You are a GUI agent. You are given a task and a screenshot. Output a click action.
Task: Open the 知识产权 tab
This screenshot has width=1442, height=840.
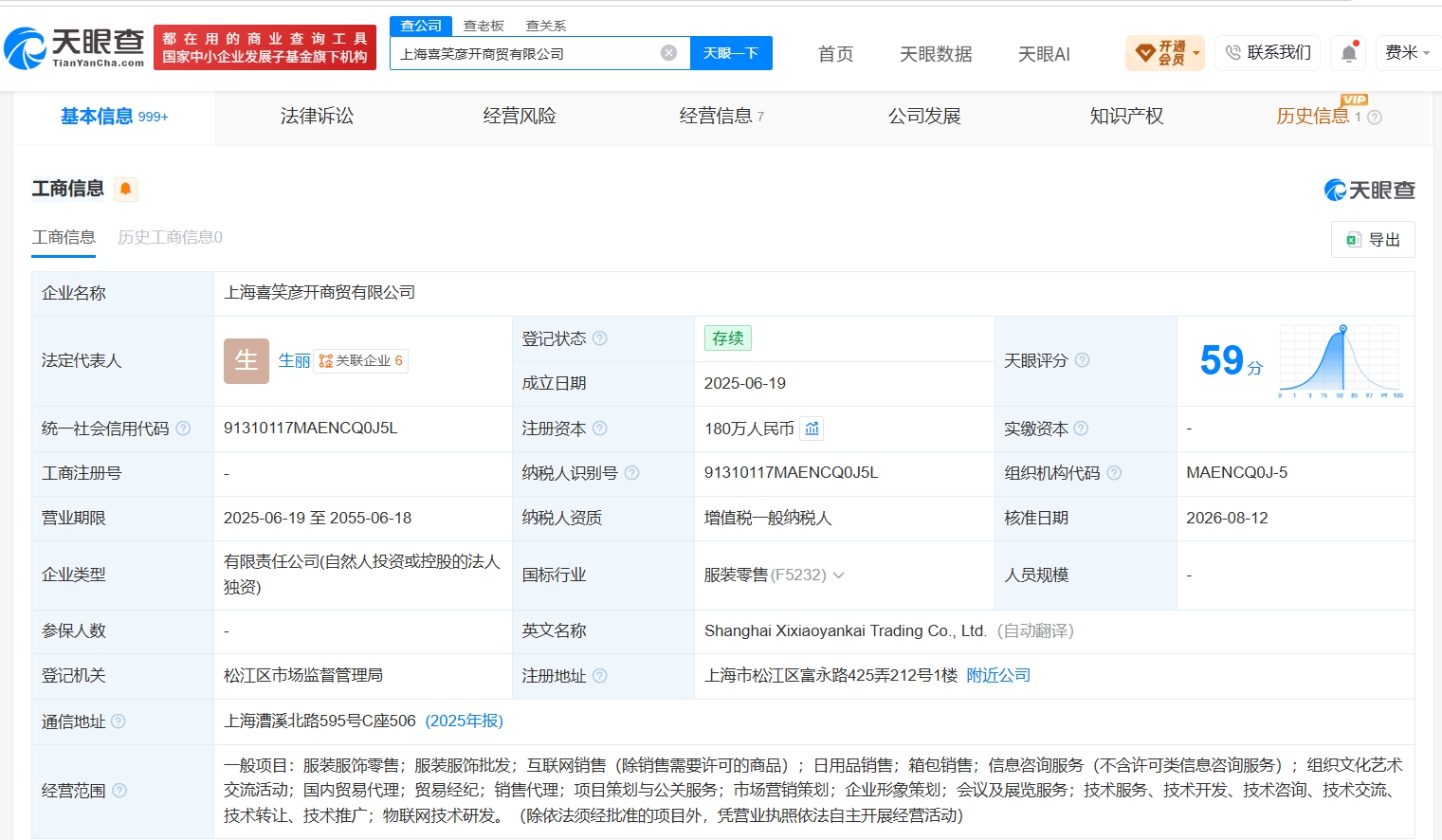click(1126, 116)
